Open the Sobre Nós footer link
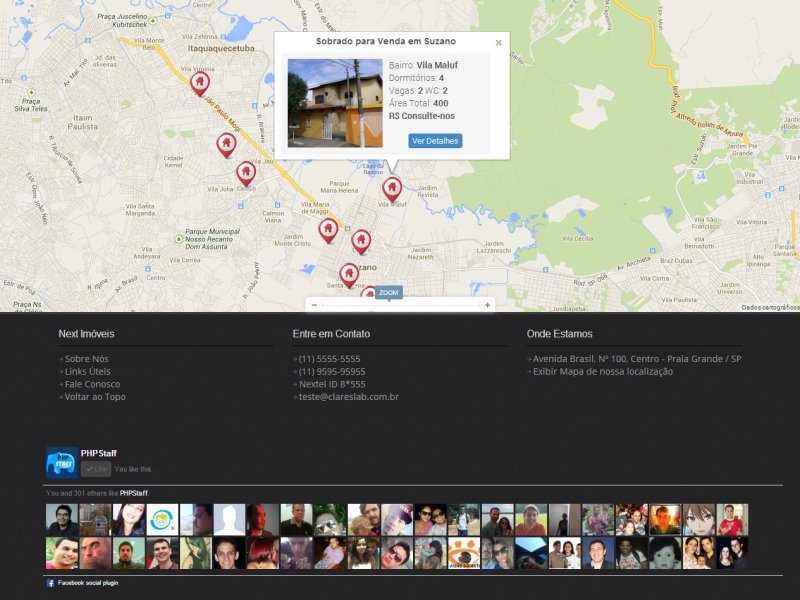This screenshot has height=600, width=800. click(x=86, y=359)
